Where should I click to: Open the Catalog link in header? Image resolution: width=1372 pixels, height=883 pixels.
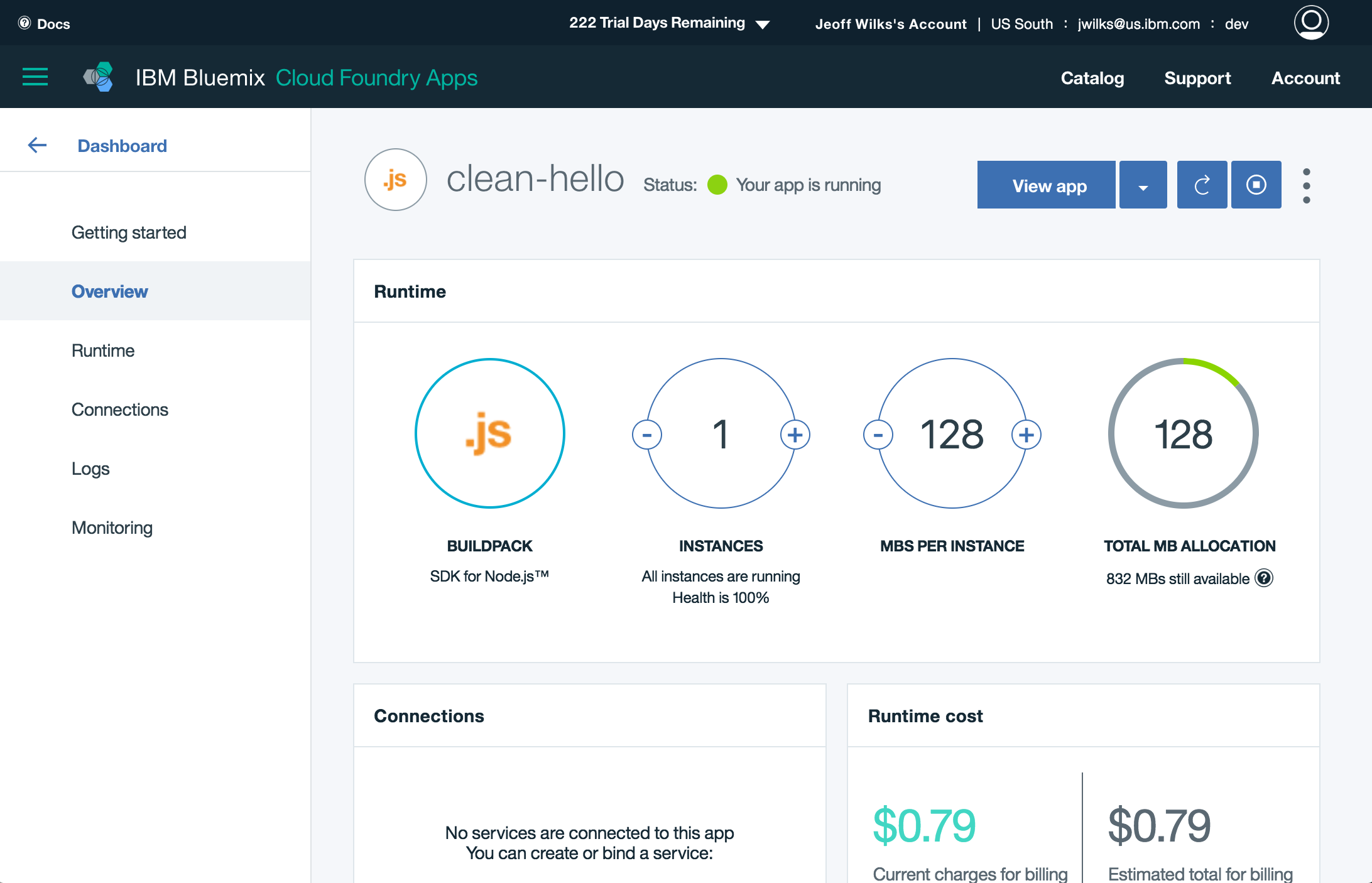[x=1092, y=78]
